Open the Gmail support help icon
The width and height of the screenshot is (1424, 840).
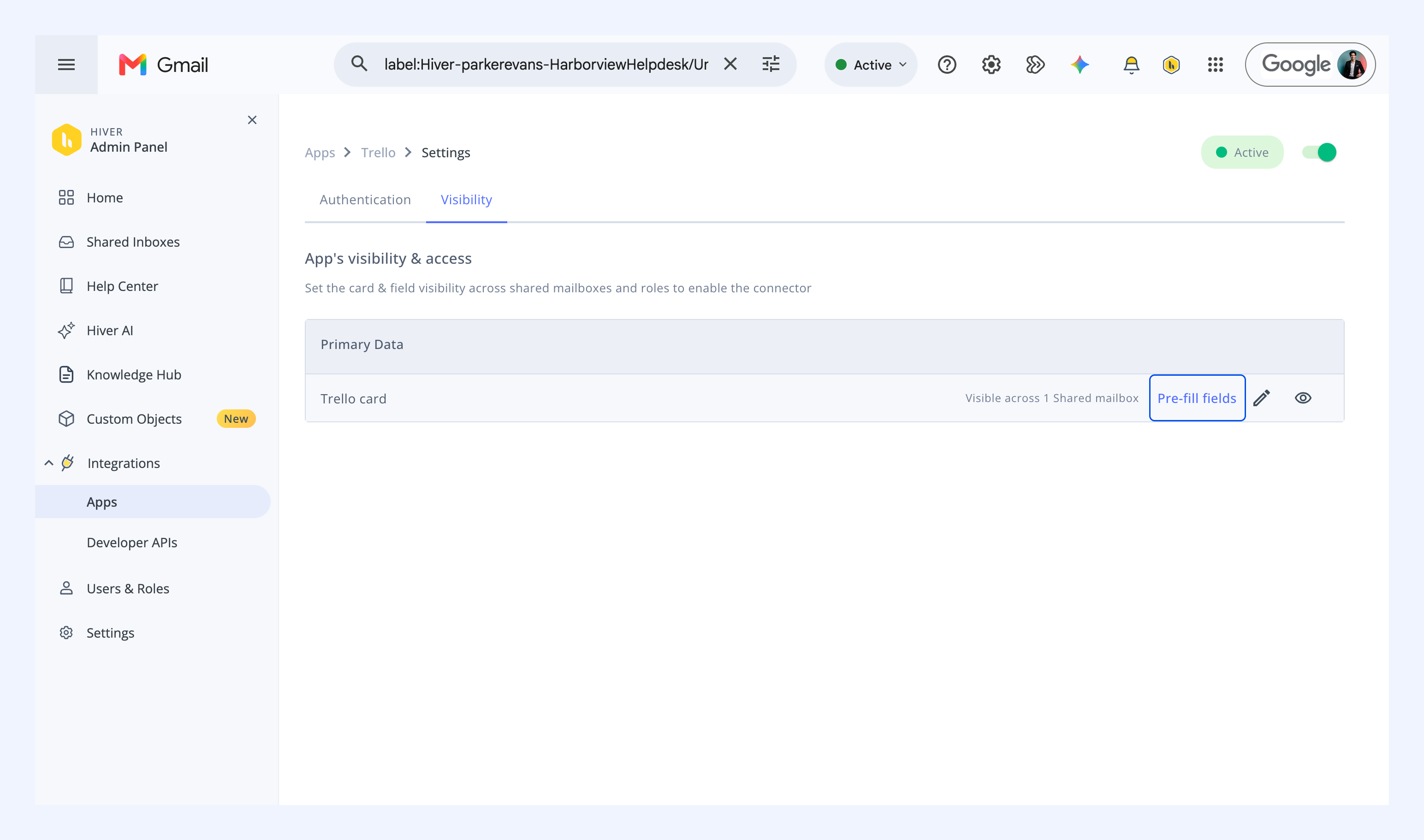(x=947, y=65)
